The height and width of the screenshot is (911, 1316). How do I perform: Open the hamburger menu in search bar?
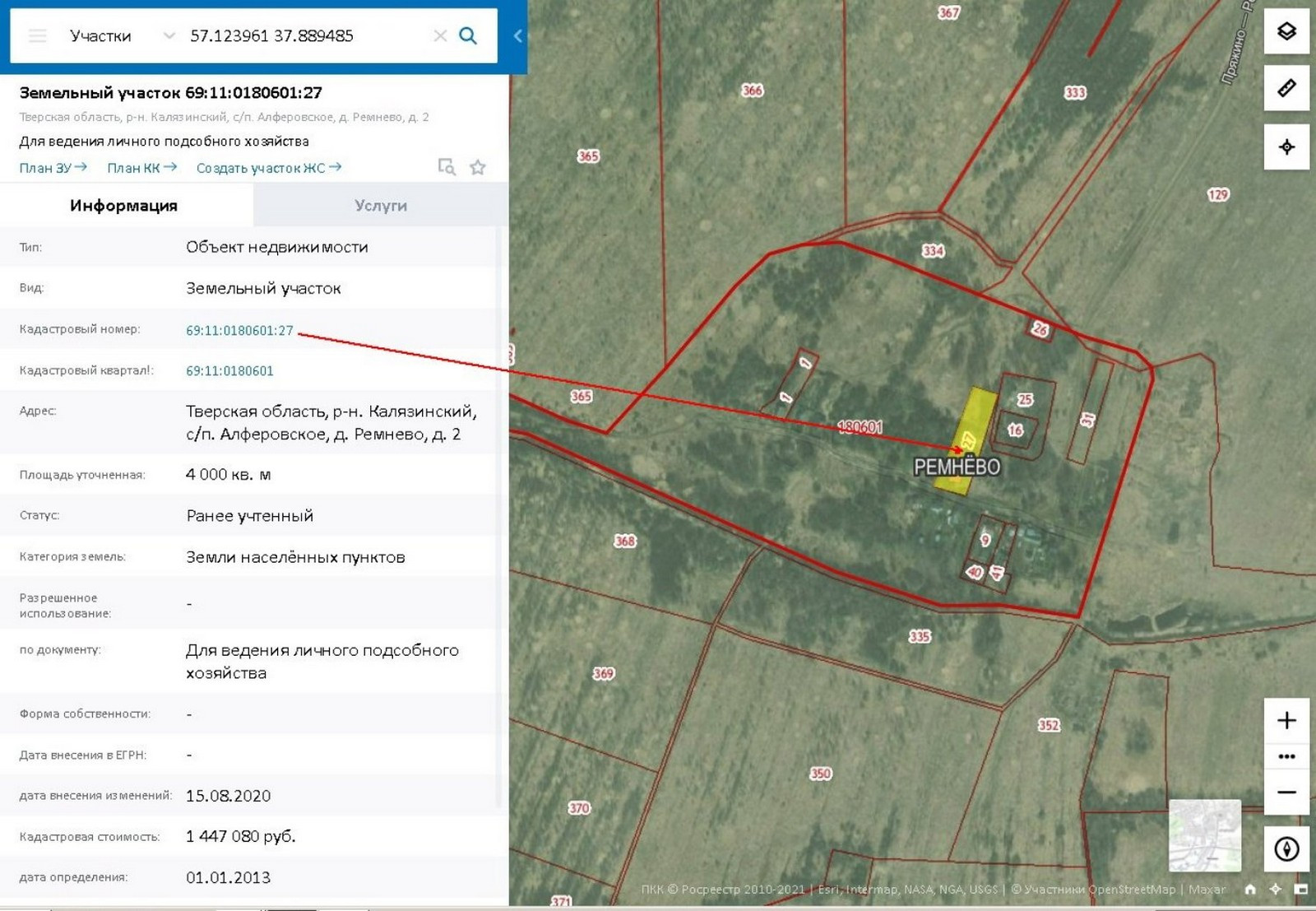pyautogui.click(x=38, y=36)
